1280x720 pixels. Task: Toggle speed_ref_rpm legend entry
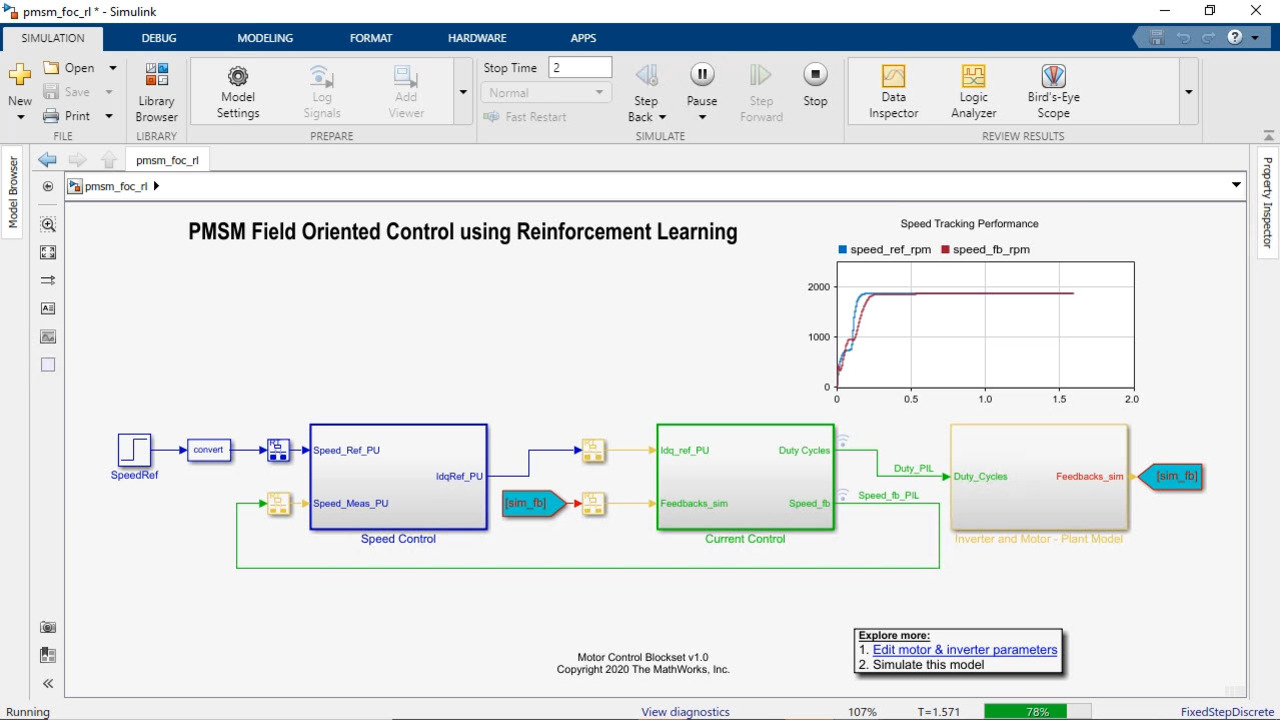coord(884,250)
